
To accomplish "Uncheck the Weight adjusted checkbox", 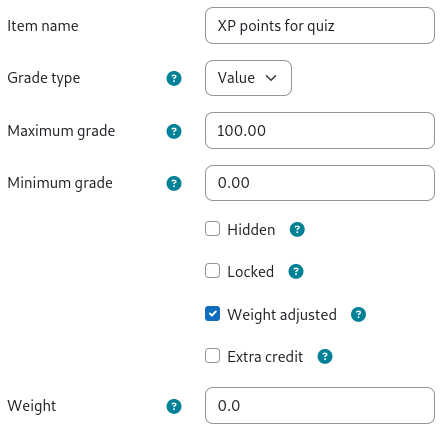I will (212, 314).
